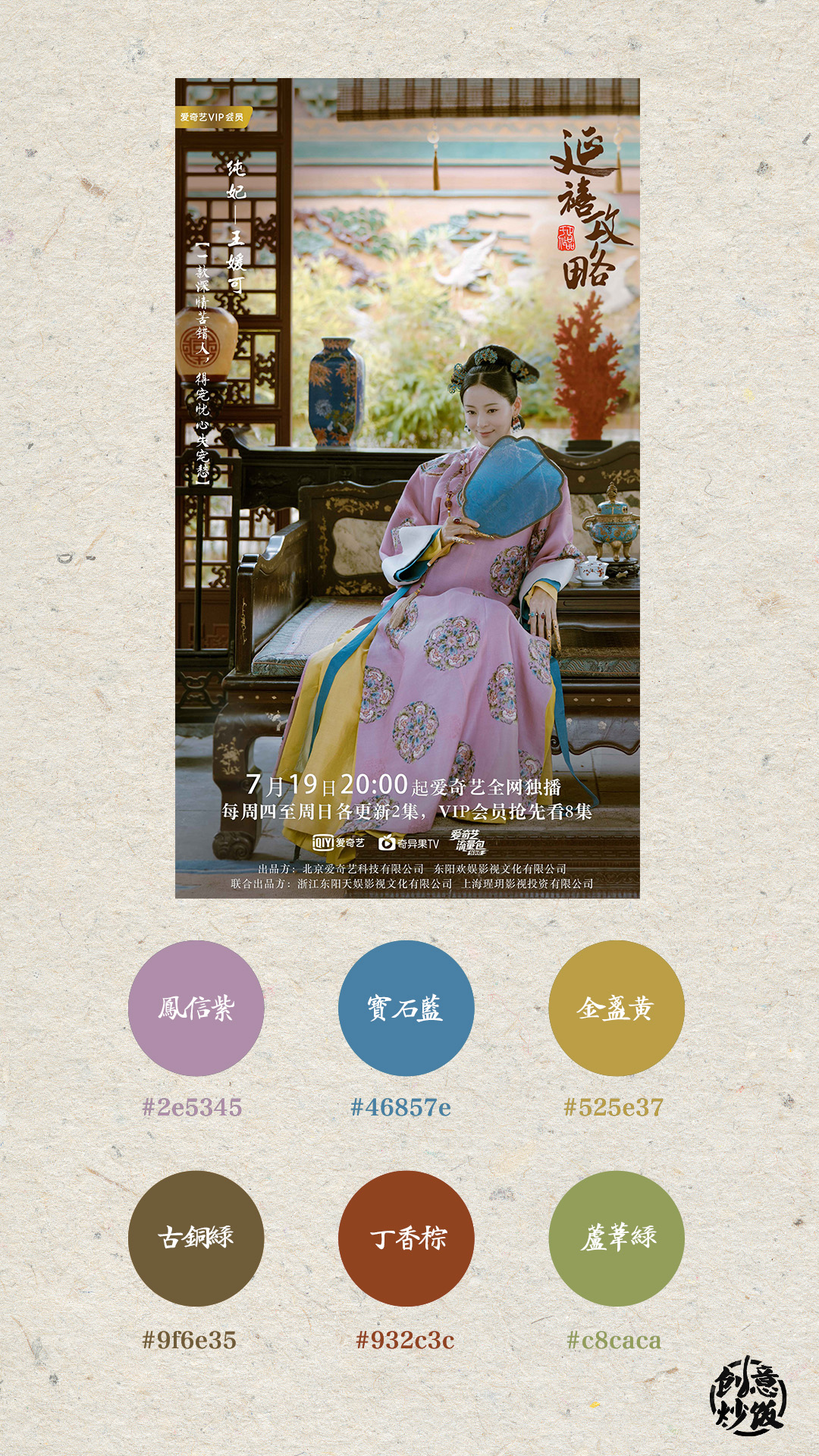
Task: Click the 爱奇艺流量包 logo
Action: pyautogui.click(x=467, y=842)
